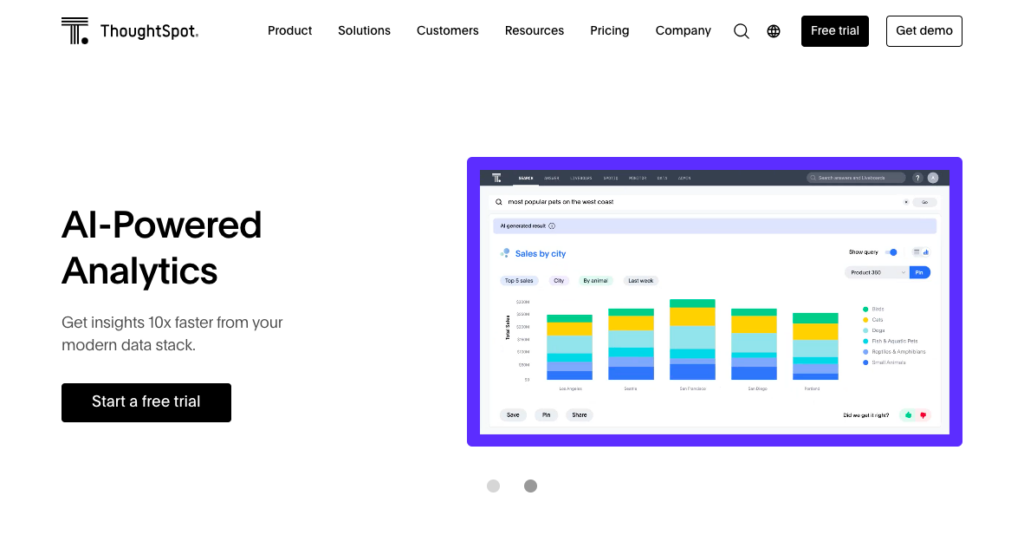Click the ThoughtSpot logo inside the dashboard top bar
The image size is (1024, 548).
[496, 178]
